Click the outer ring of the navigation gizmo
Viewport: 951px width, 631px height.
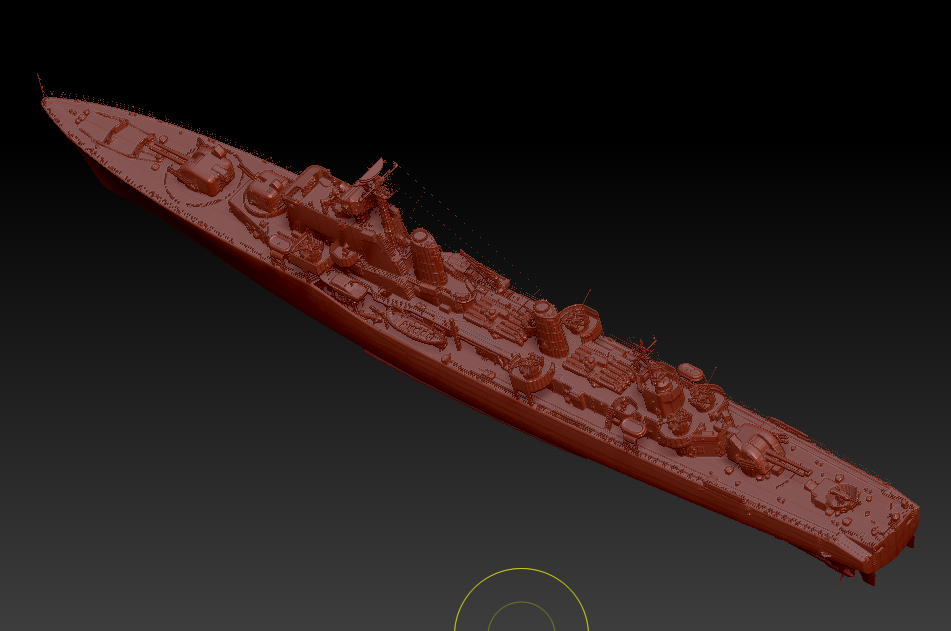[522, 567]
